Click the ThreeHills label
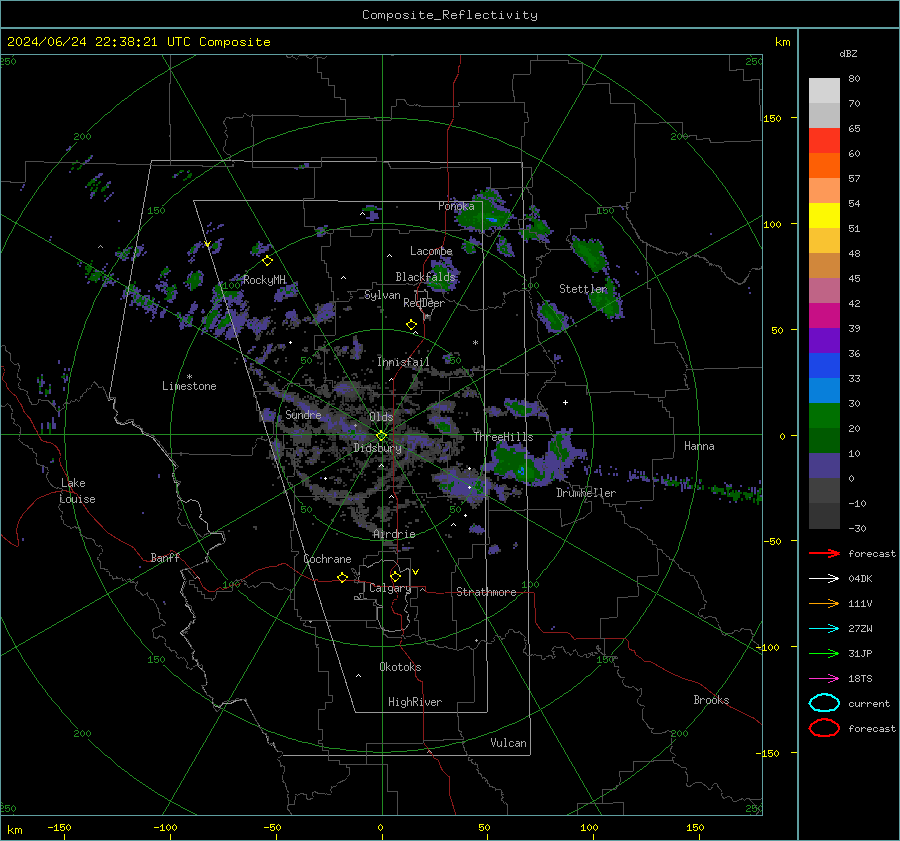The width and height of the screenshot is (900, 841). coord(503,437)
